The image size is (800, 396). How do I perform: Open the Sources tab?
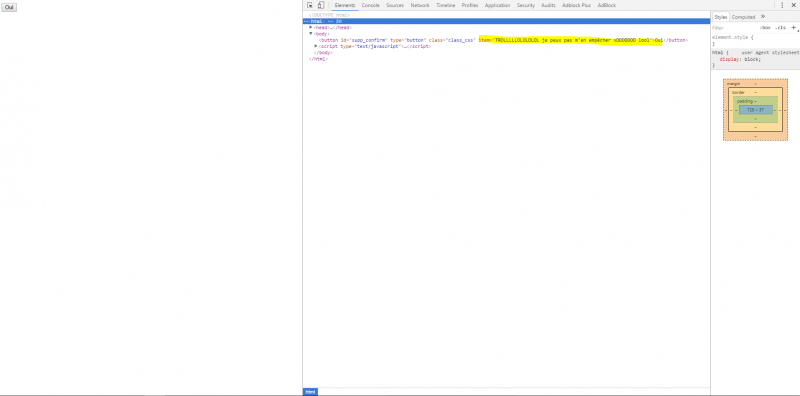(x=395, y=5)
